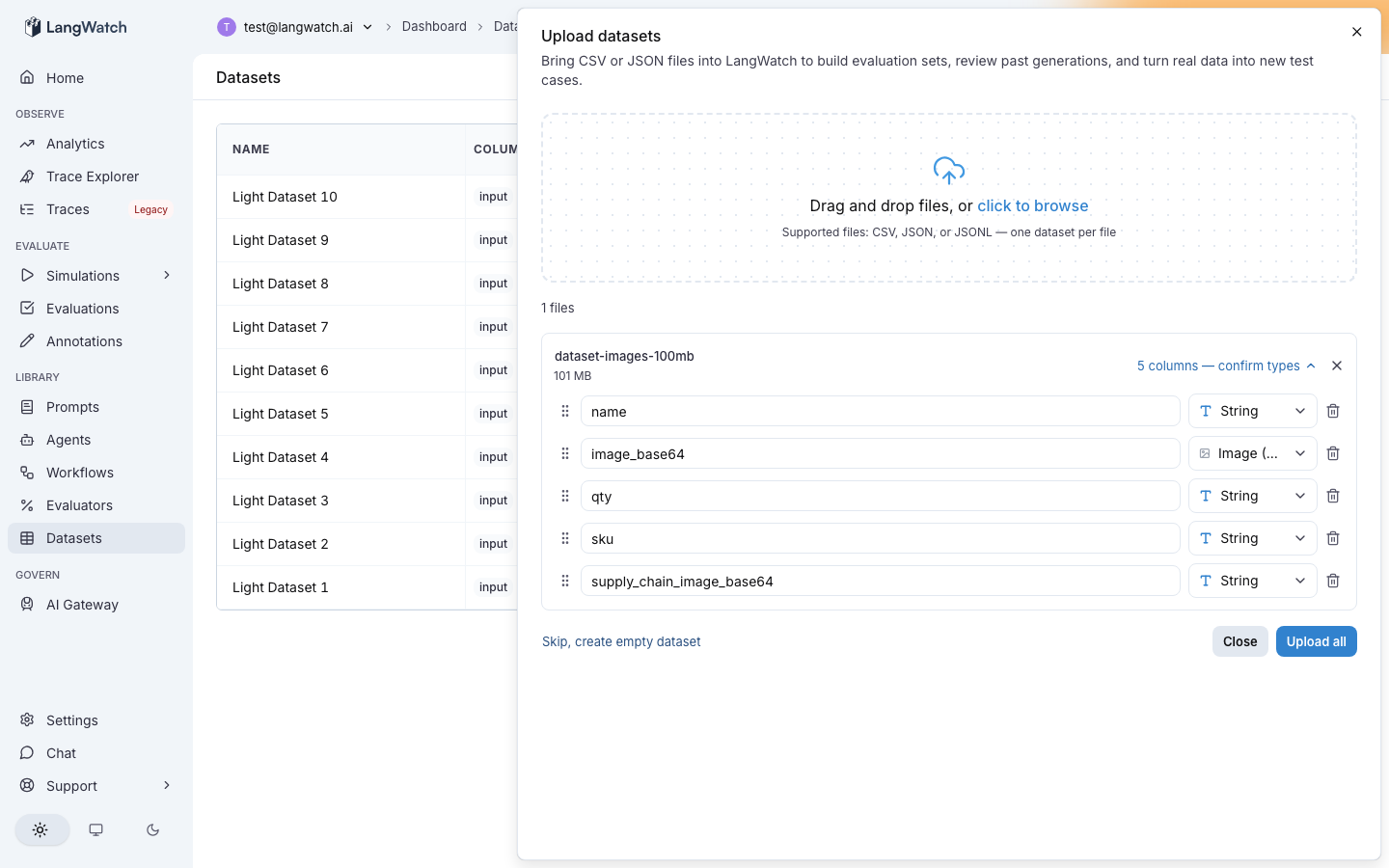The height and width of the screenshot is (868, 1389).
Task: Click the Dashboard breadcrumb link
Action: click(x=434, y=26)
